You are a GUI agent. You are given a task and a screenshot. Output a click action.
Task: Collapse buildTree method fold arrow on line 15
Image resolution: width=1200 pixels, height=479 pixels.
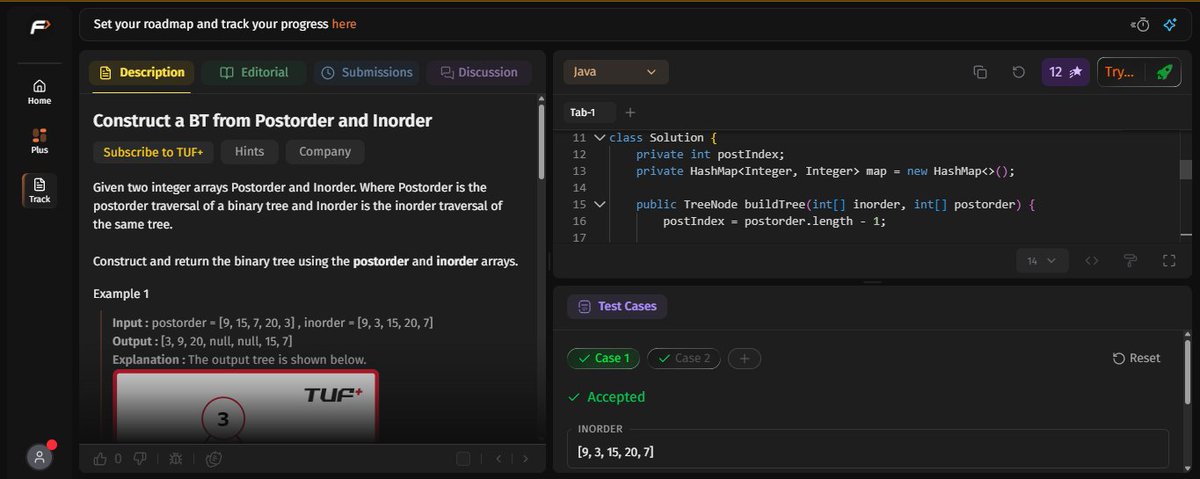[x=599, y=205]
